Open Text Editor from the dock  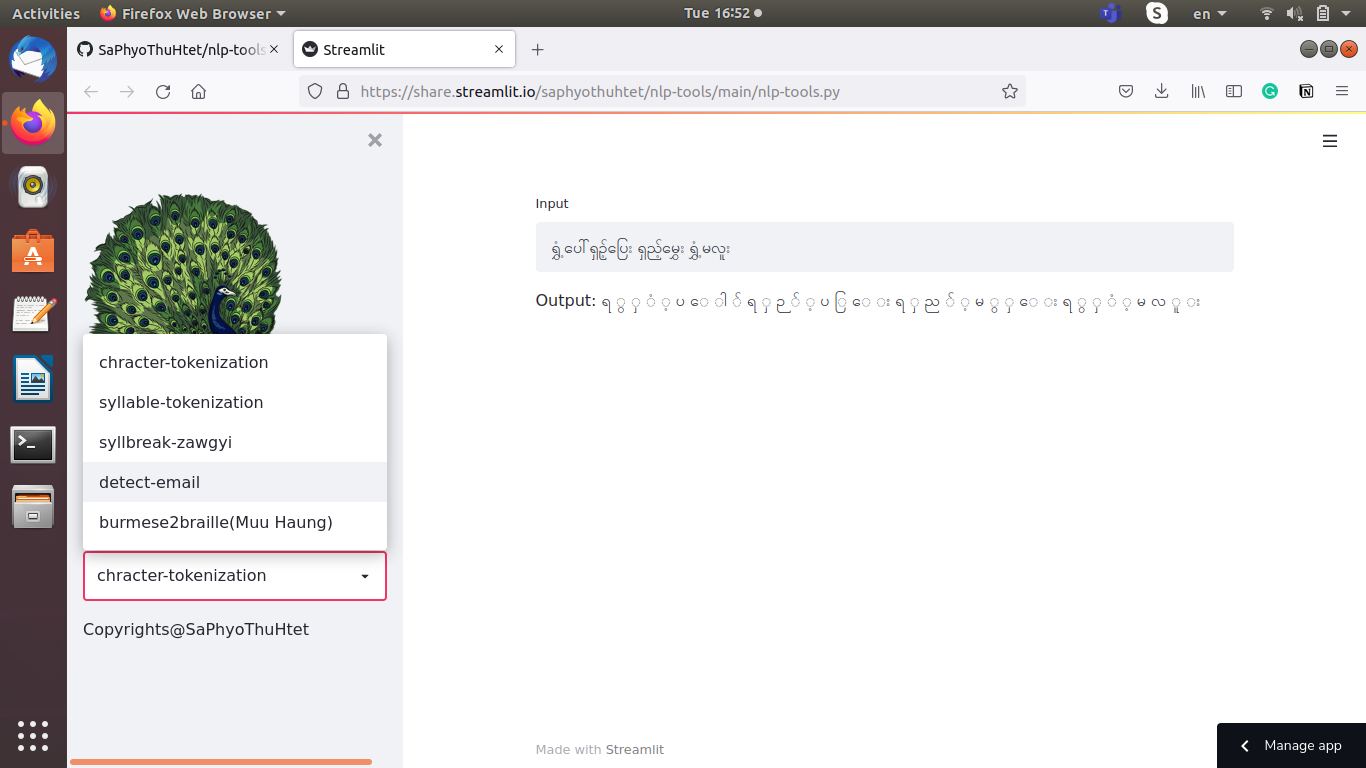(x=33, y=315)
